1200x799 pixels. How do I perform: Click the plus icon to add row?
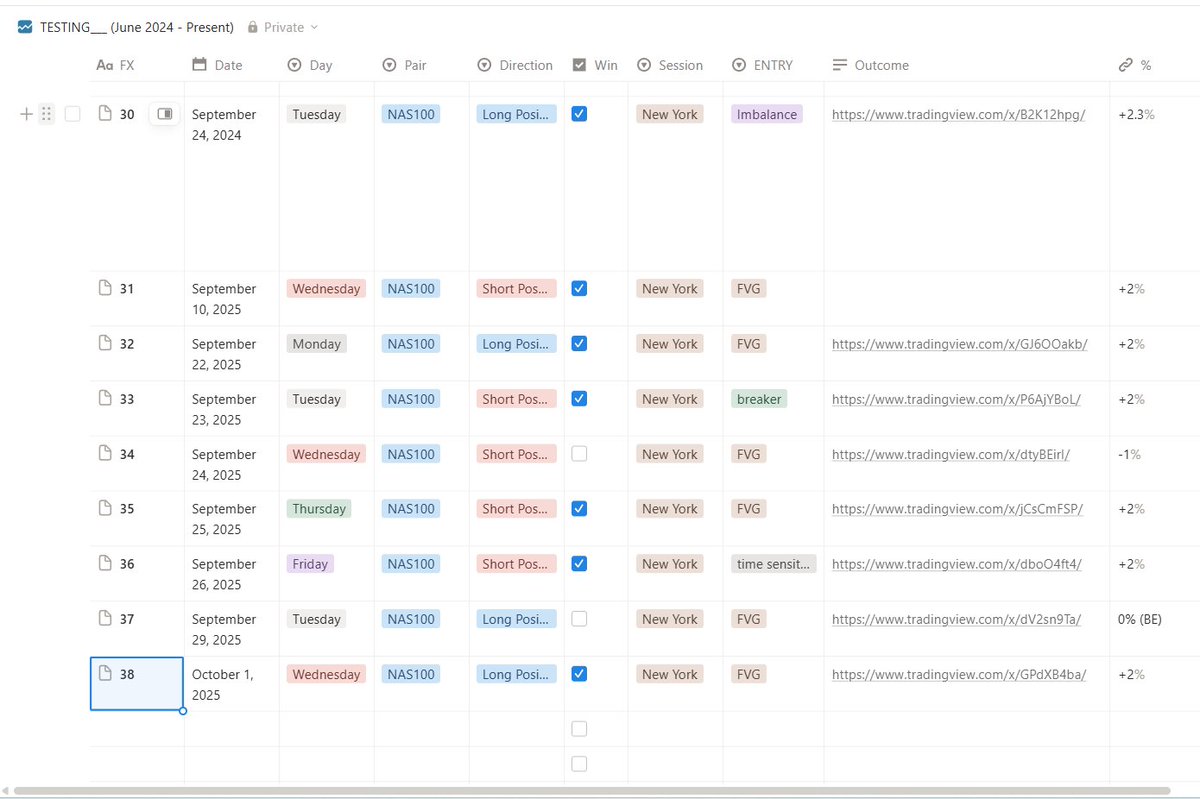27,114
